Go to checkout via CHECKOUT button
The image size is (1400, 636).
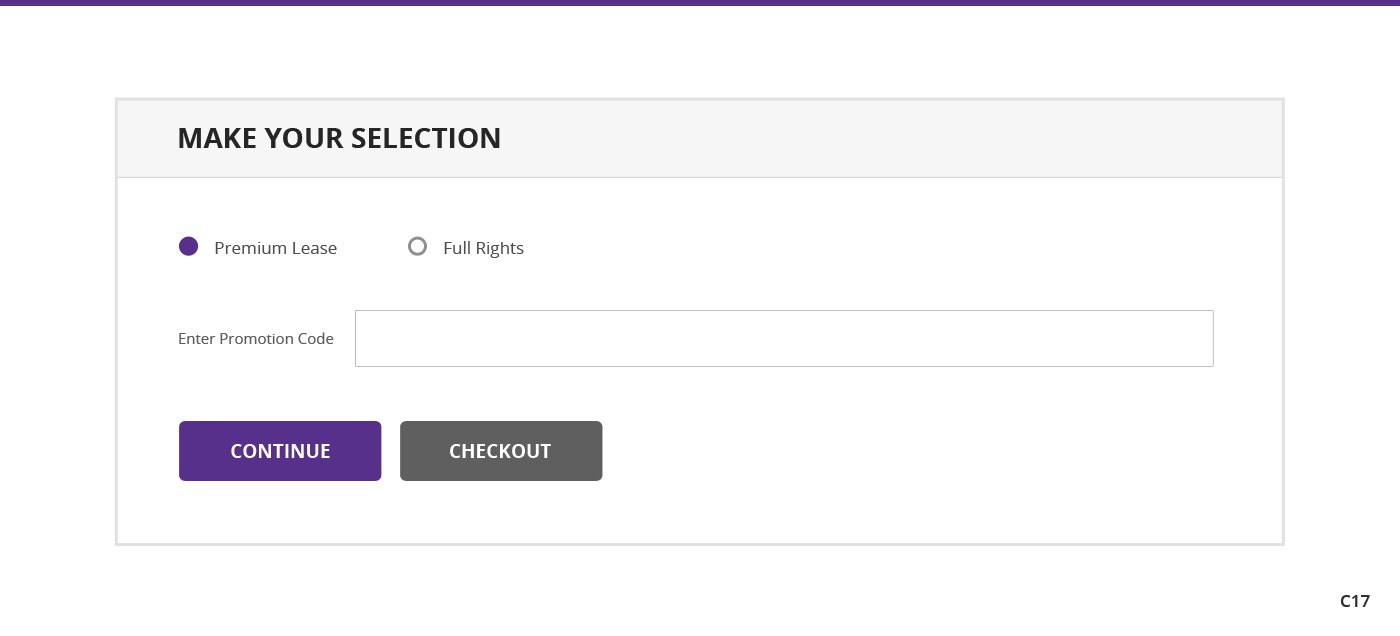tap(501, 451)
